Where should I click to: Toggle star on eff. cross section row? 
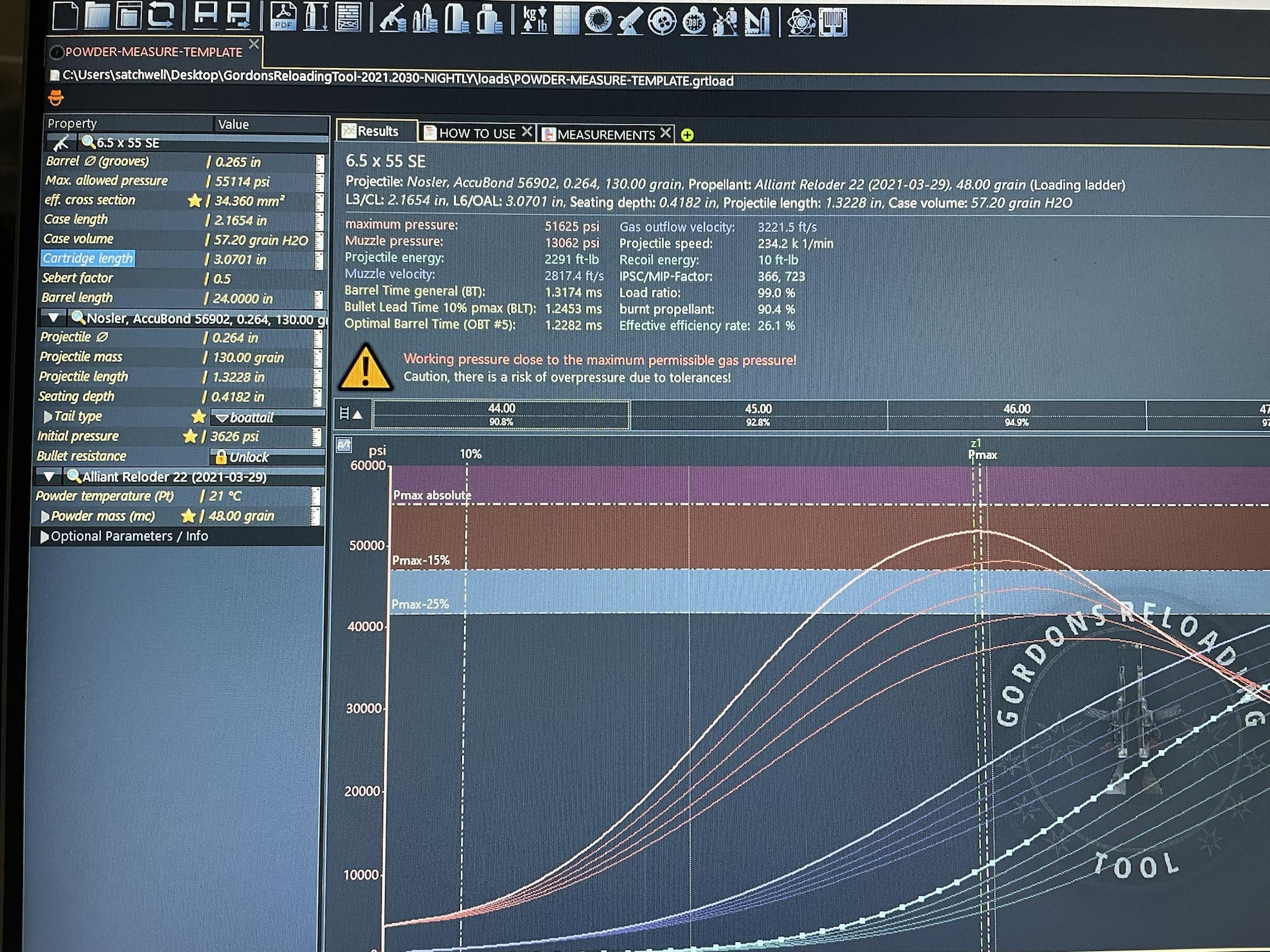(194, 200)
